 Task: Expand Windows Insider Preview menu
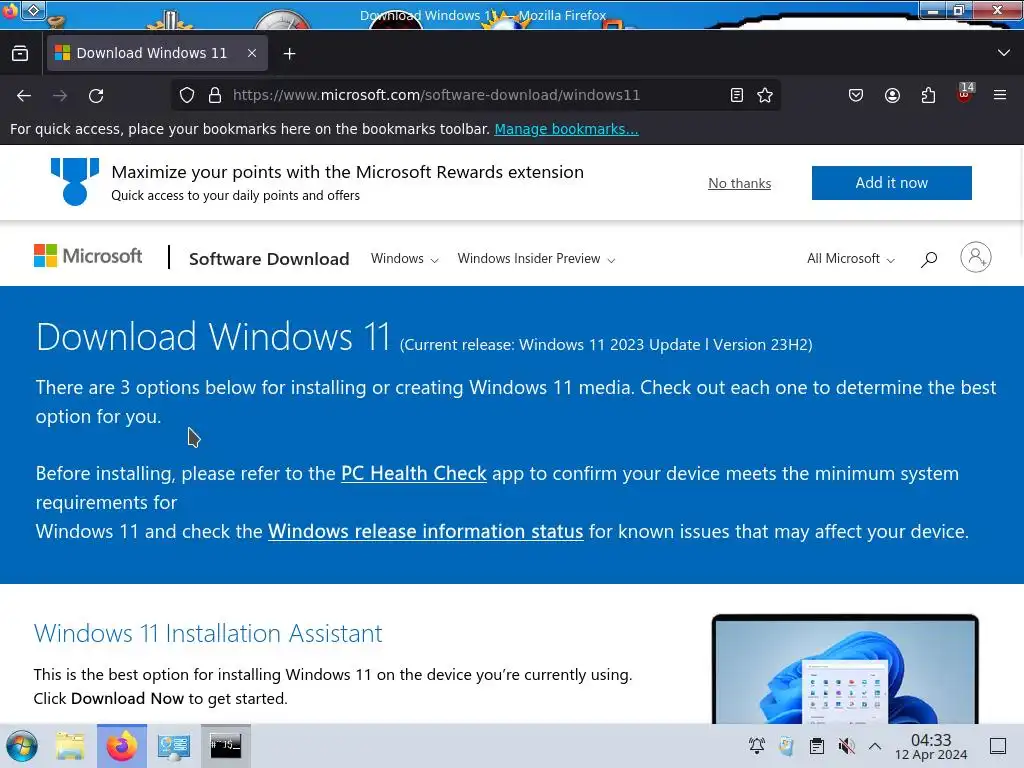coord(536,259)
